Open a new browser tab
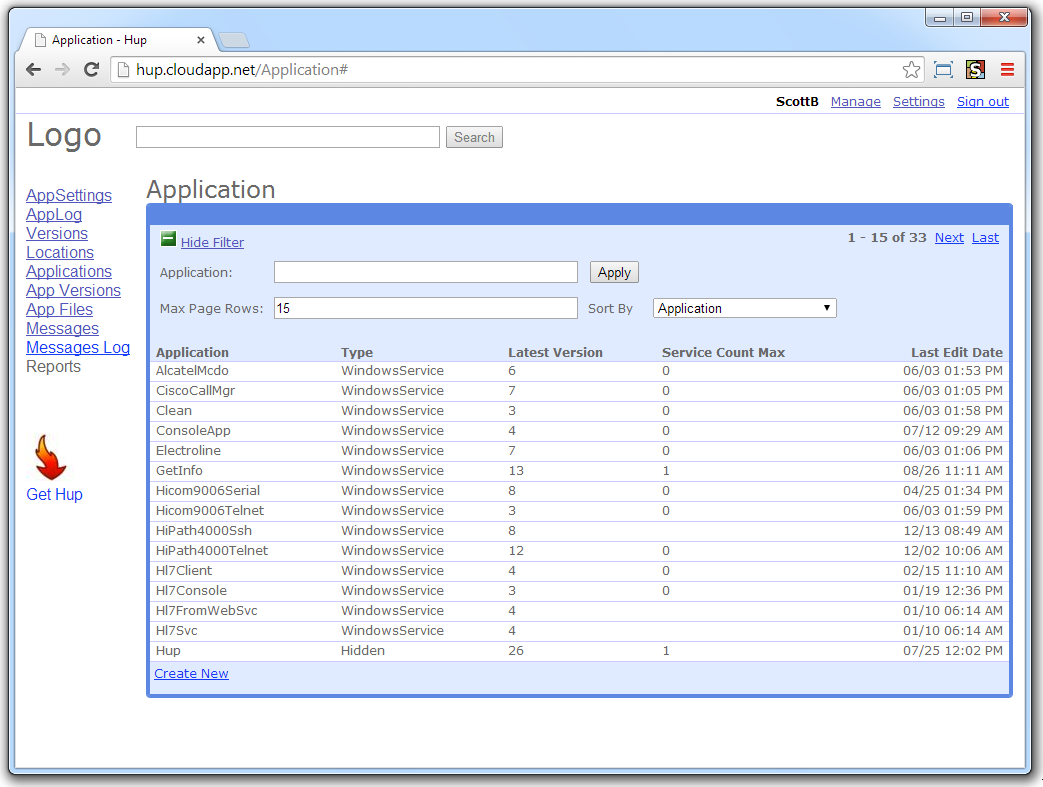The width and height of the screenshot is (1043, 787). pyautogui.click(x=234, y=41)
